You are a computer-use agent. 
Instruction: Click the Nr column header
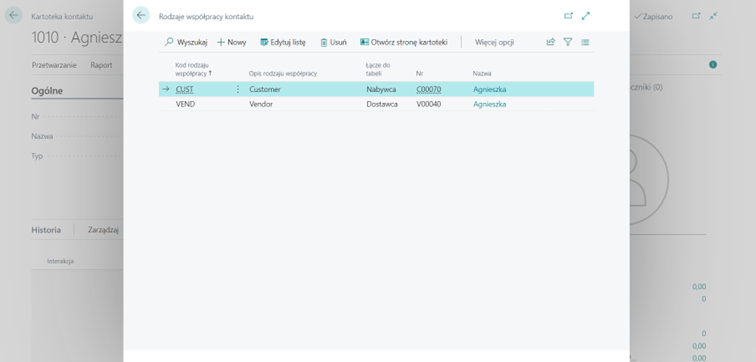pos(419,73)
